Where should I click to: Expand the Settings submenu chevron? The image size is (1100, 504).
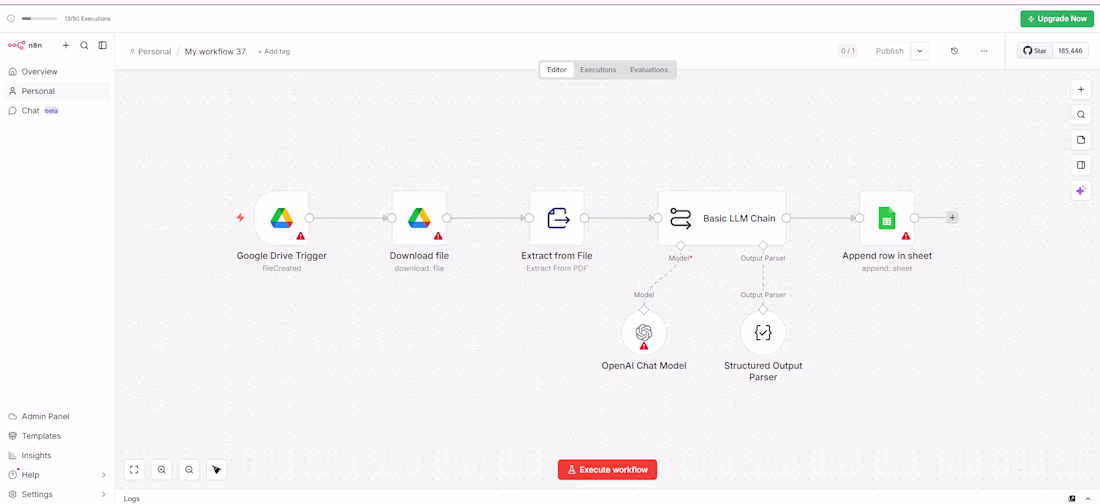point(104,494)
